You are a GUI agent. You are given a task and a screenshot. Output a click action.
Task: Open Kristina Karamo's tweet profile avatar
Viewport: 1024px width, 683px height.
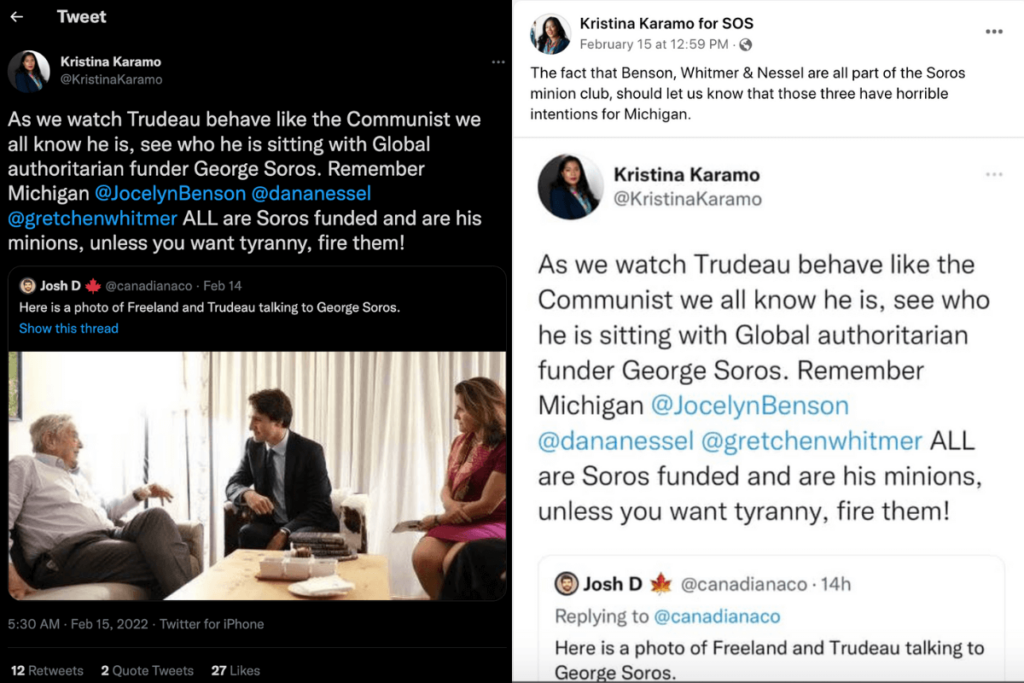click(29, 71)
